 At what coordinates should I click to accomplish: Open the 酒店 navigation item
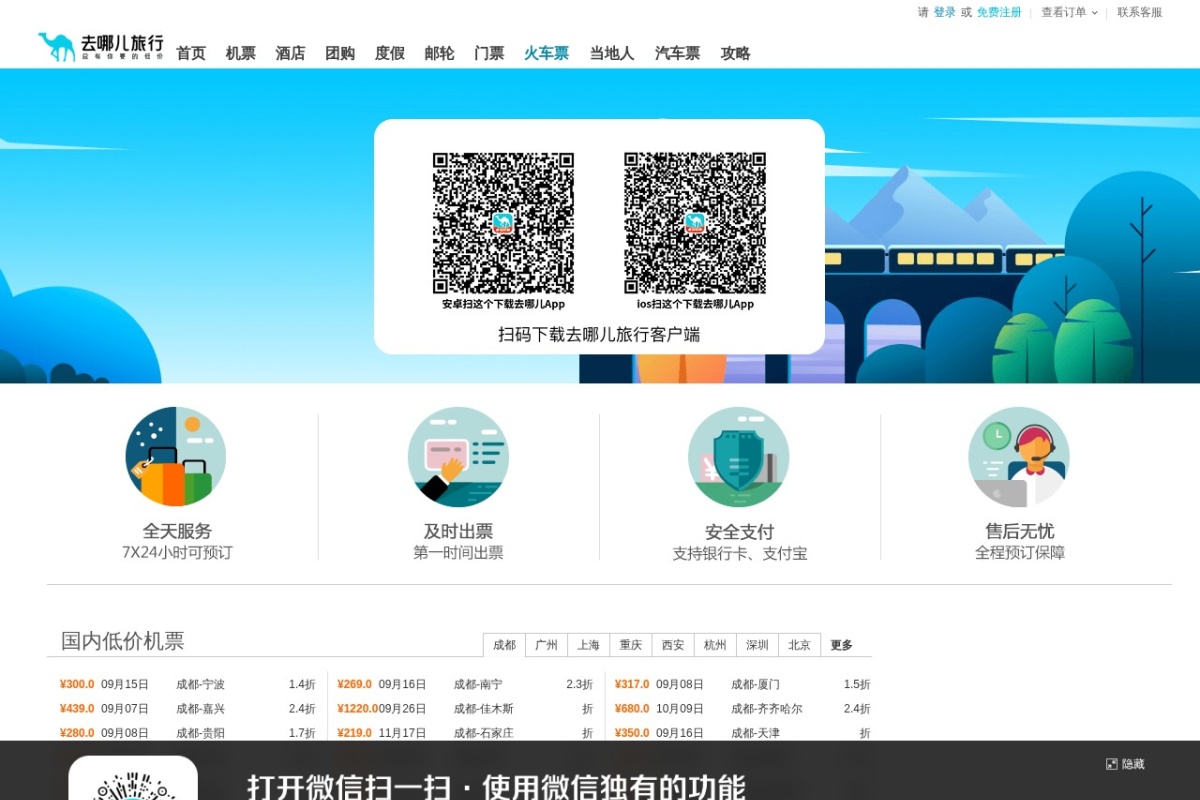290,53
